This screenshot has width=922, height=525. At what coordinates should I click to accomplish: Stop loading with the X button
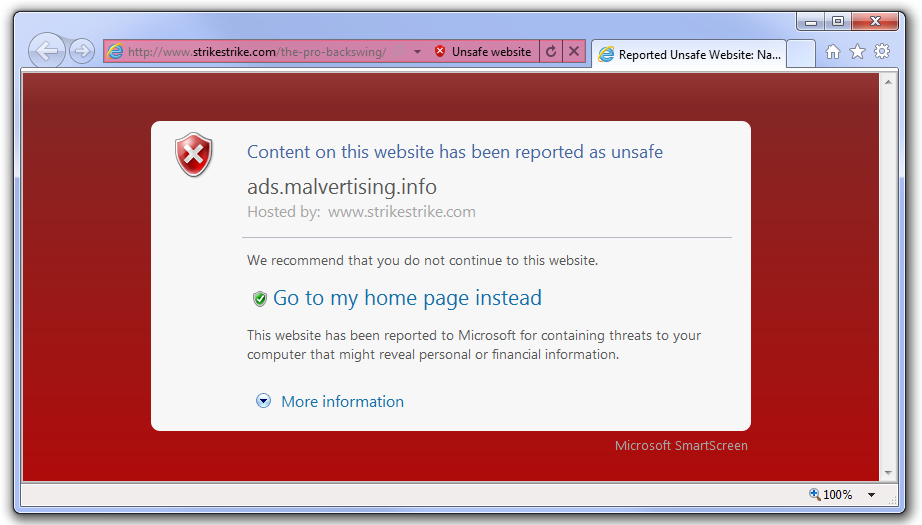[x=574, y=52]
